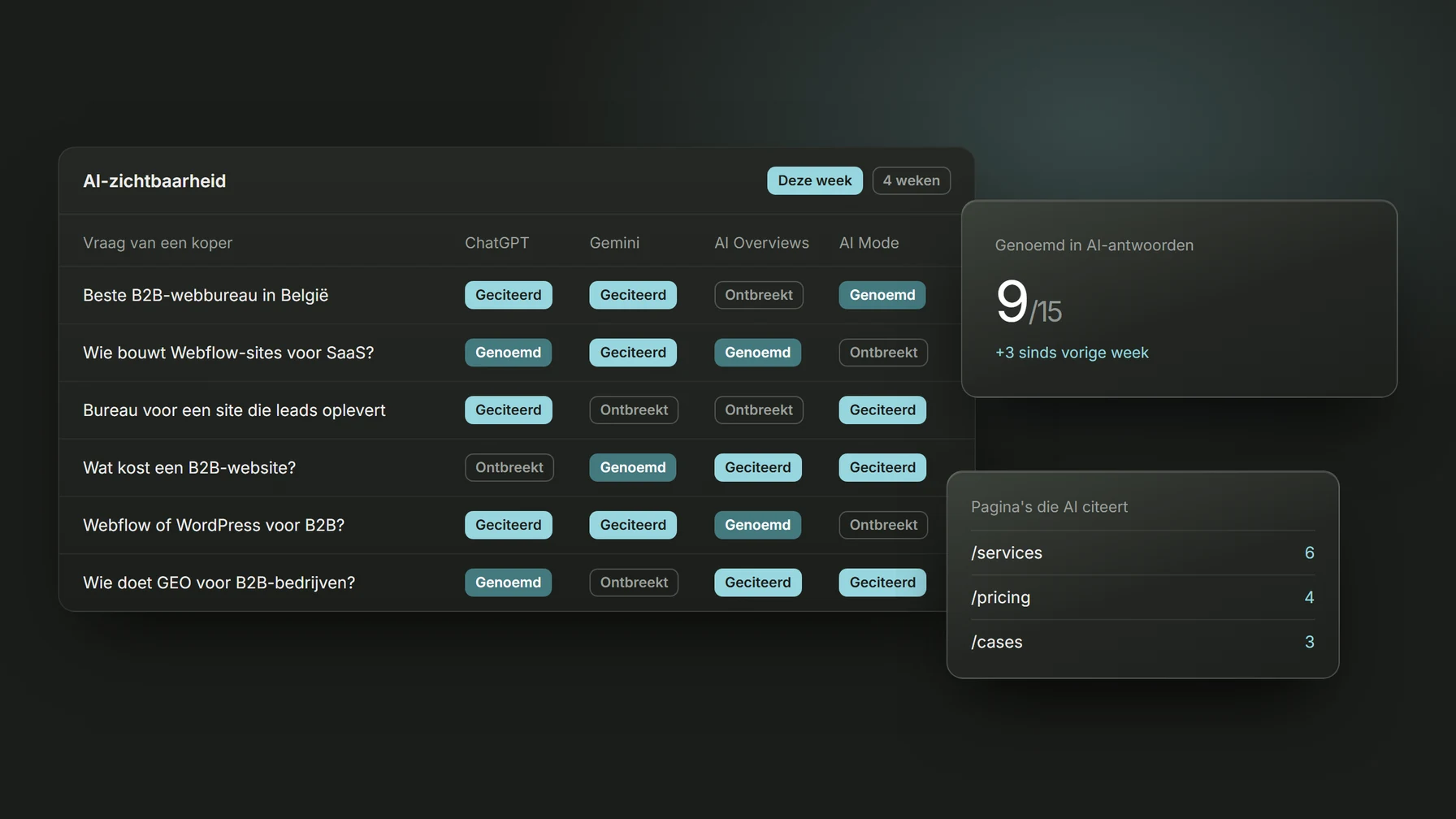Switch to the Deze week tab

tap(814, 180)
